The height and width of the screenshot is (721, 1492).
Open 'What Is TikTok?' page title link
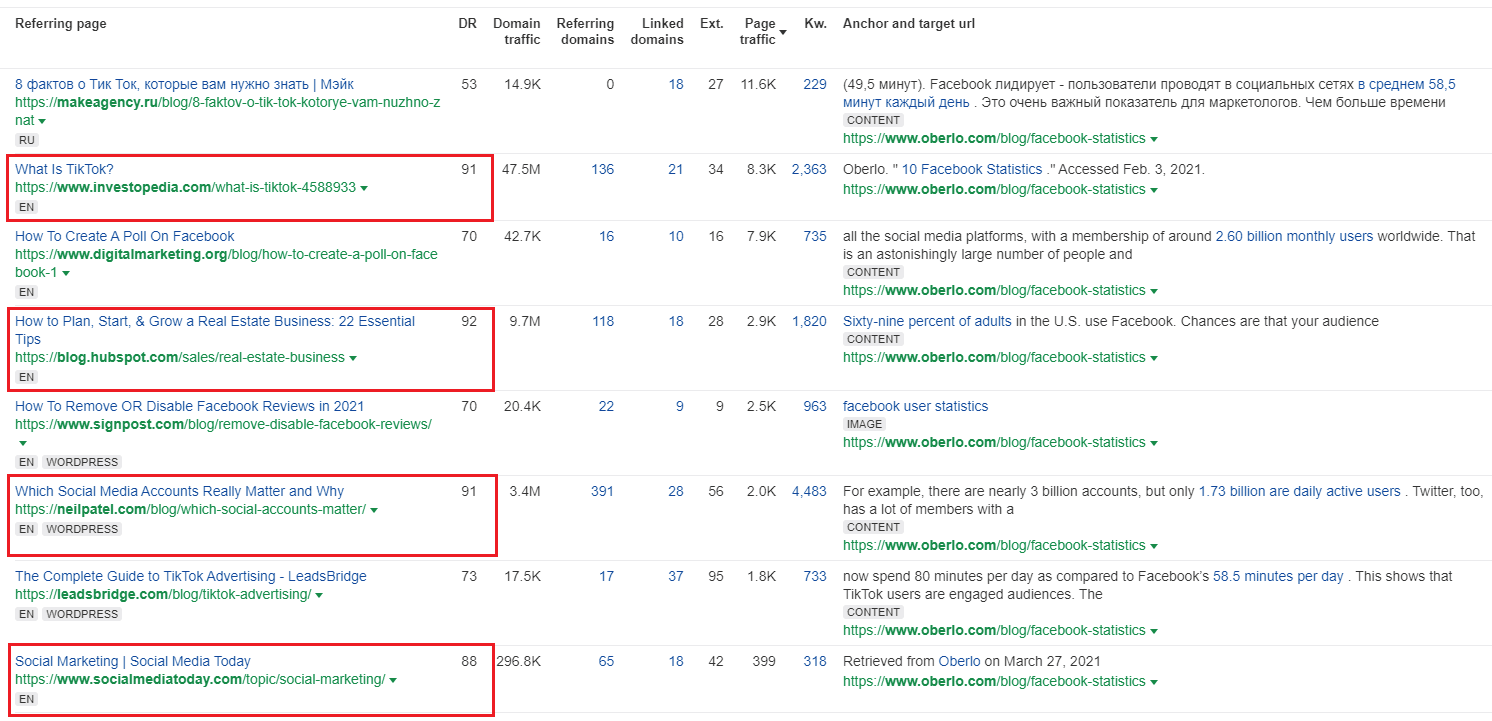tap(64, 169)
